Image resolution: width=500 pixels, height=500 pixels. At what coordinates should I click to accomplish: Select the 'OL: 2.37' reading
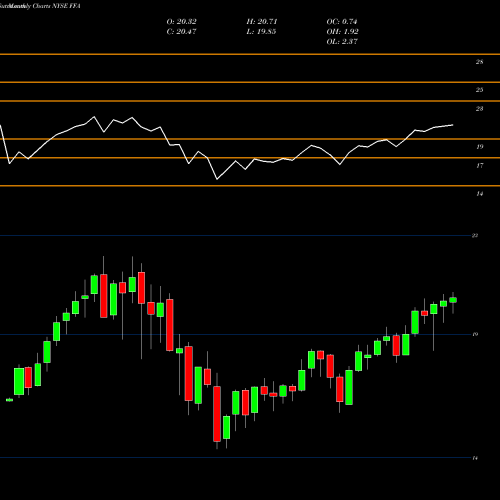[x=342, y=42]
